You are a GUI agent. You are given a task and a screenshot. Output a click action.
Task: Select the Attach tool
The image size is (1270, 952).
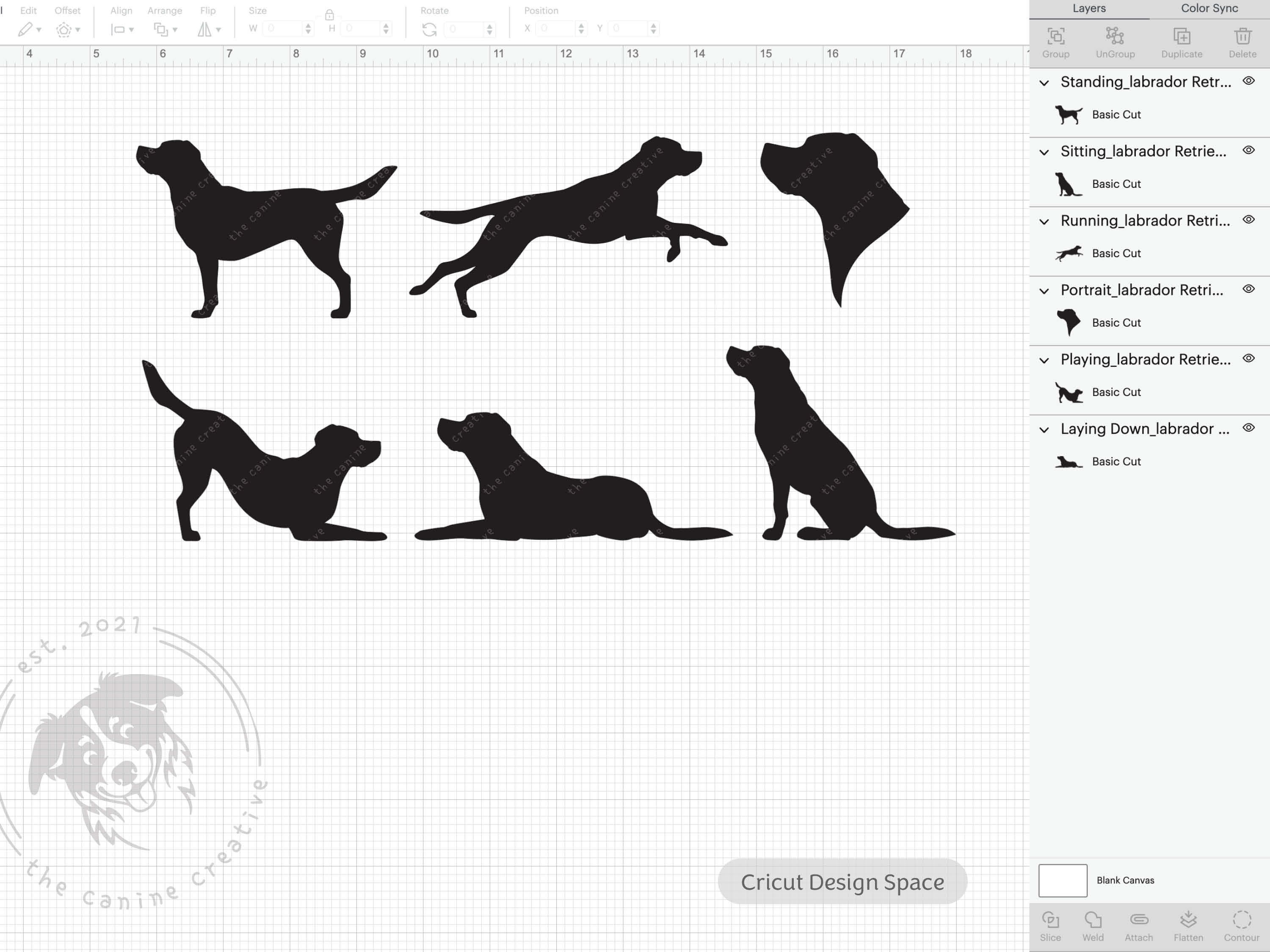click(1139, 920)
